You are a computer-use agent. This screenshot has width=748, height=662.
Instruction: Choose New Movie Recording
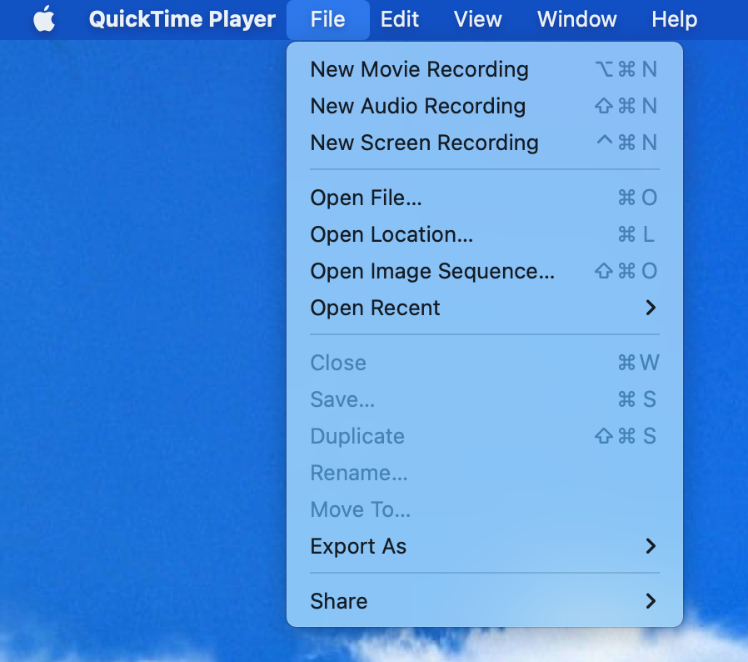click(x=484, y=69)
